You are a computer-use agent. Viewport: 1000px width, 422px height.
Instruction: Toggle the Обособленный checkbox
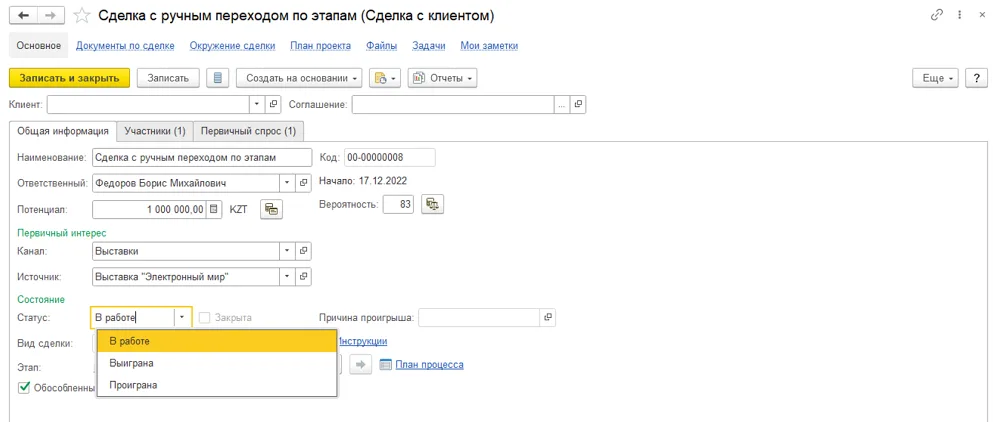24,387
